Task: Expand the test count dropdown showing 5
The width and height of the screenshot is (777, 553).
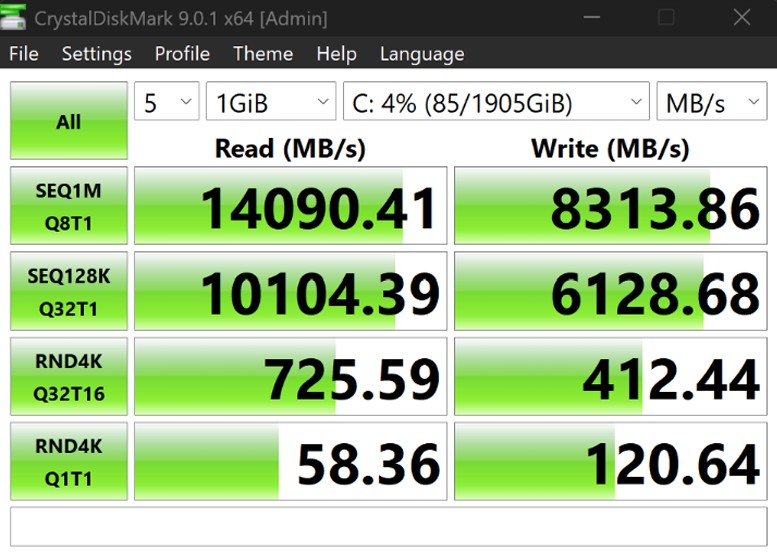Action: pyautogui.click(x=166, y=101)
